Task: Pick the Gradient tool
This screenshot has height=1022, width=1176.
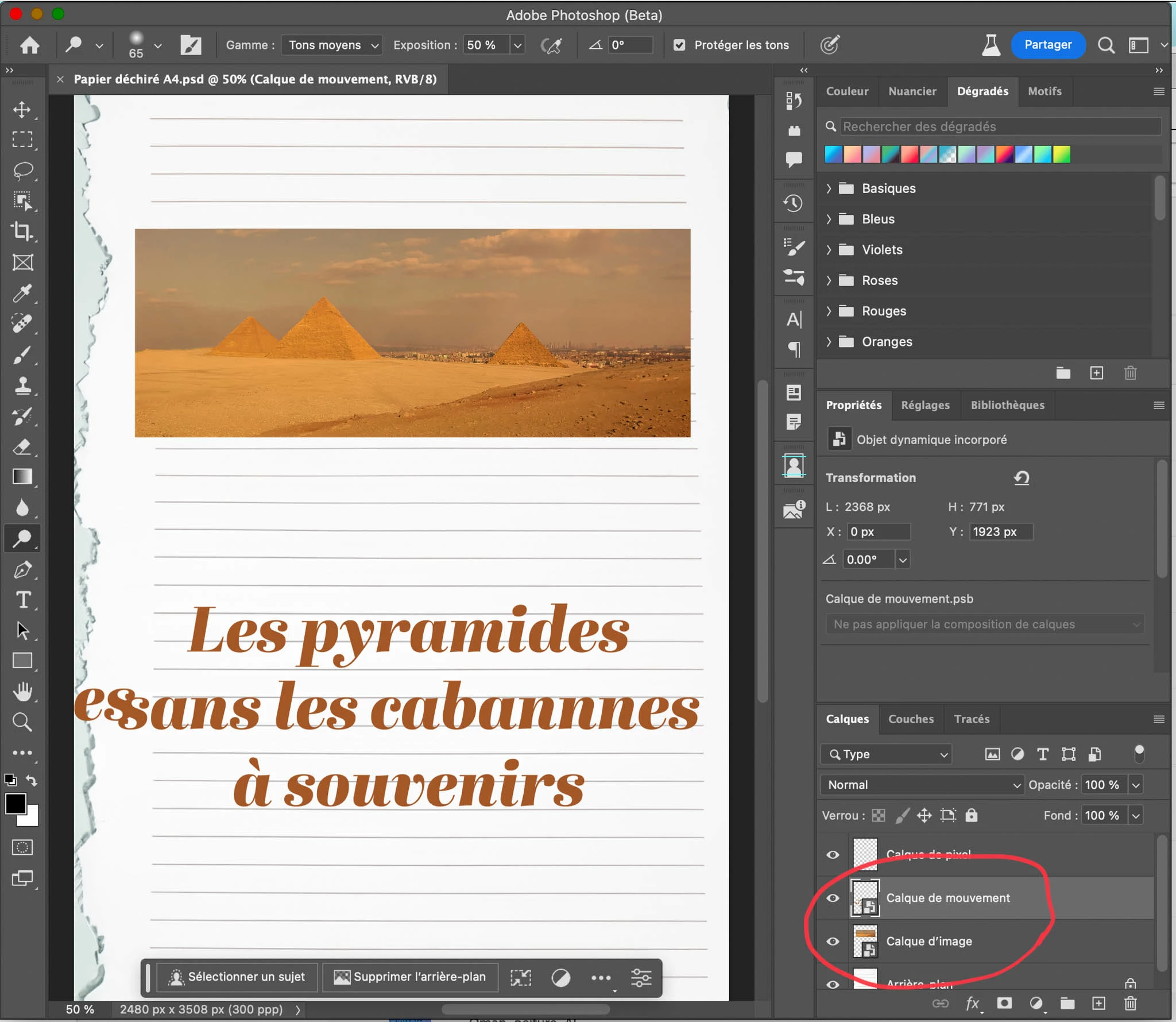Action: click(22, 477)
